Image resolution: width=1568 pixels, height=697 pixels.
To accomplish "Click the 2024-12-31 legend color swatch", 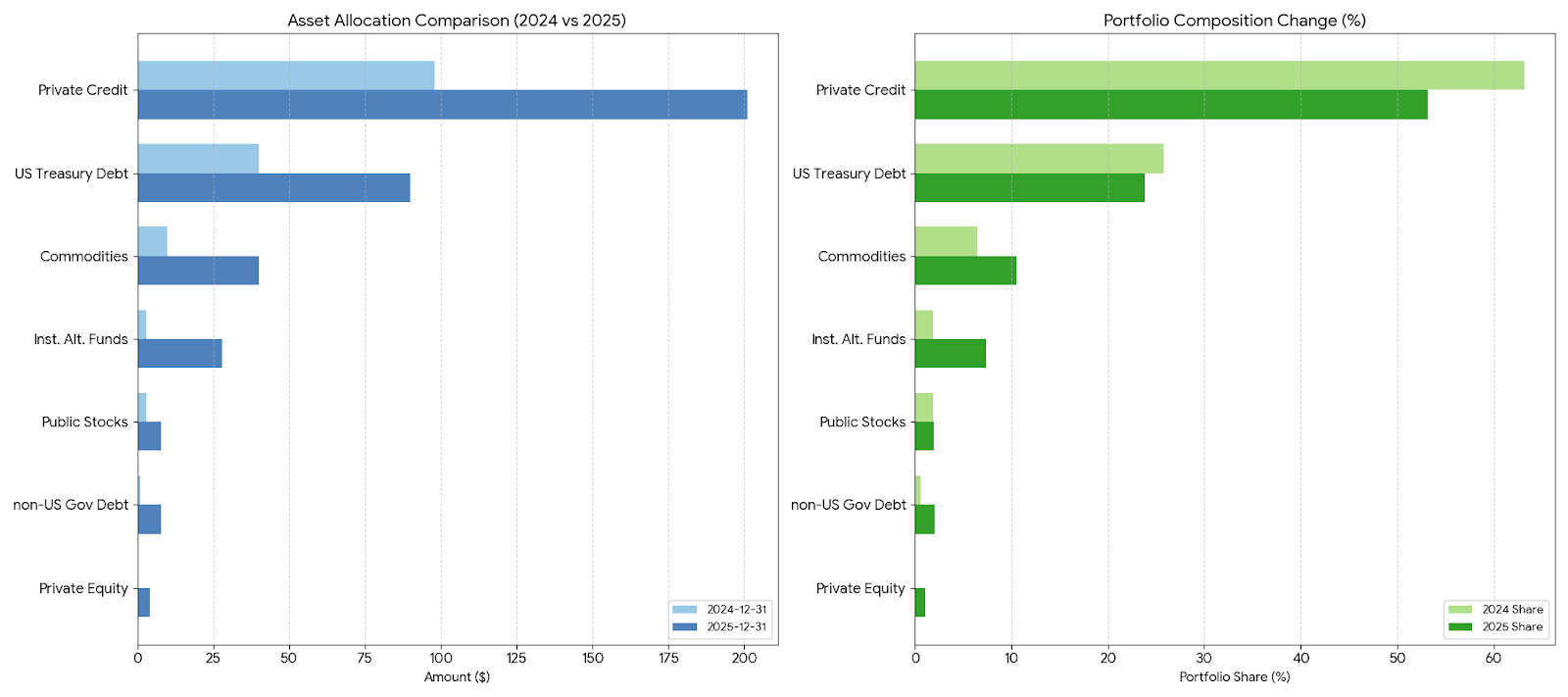I will (x=684, y=610).
